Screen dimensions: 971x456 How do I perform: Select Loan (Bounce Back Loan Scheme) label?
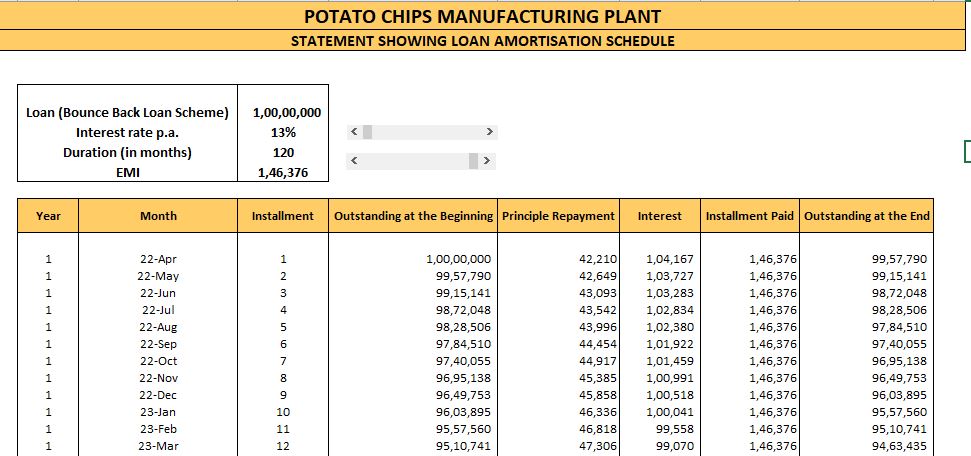(127, 113)
